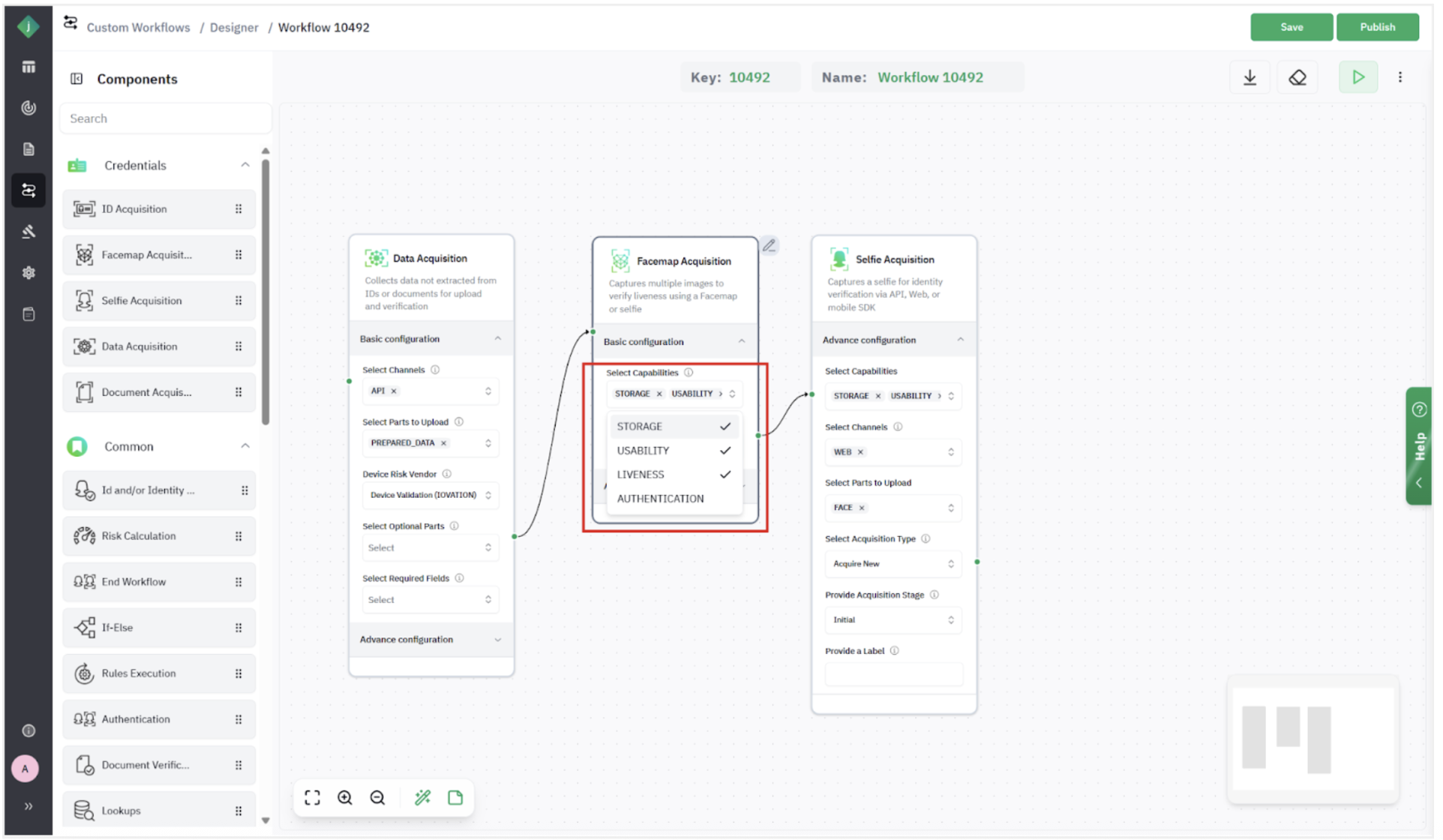The height and width of the screenshot is (840, 1443).
Task: Run the workflow with the play icon
Action: click(1358, 77)
